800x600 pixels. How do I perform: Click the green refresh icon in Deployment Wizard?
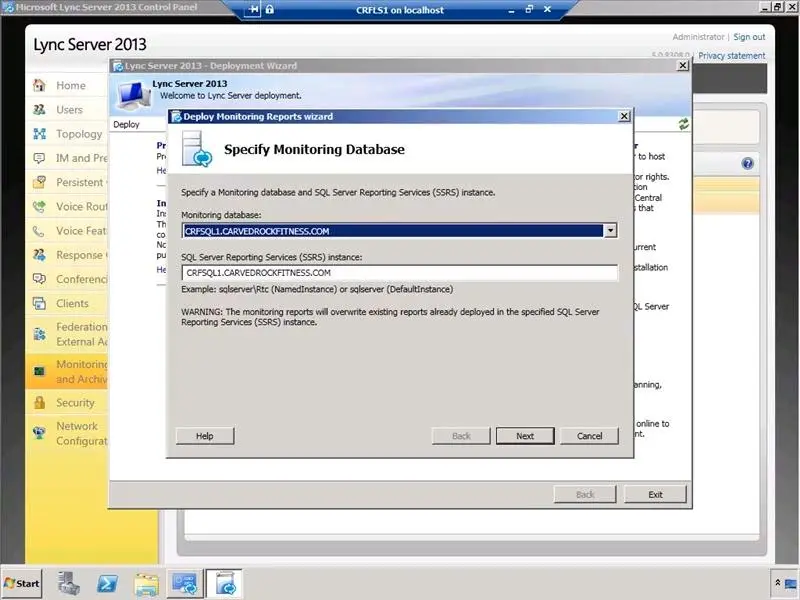[683, 124]
